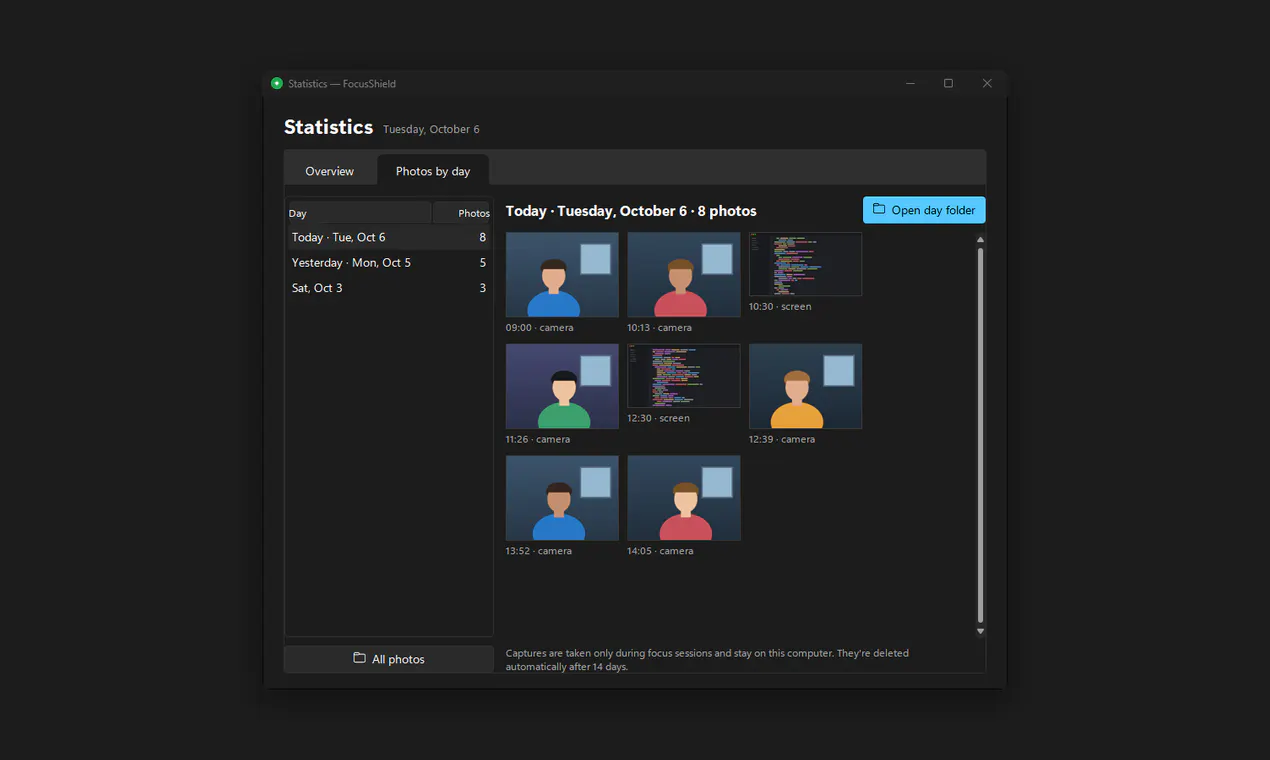
Task: Click the photo count 5 for Yesterday
Action: pos(483,263)
